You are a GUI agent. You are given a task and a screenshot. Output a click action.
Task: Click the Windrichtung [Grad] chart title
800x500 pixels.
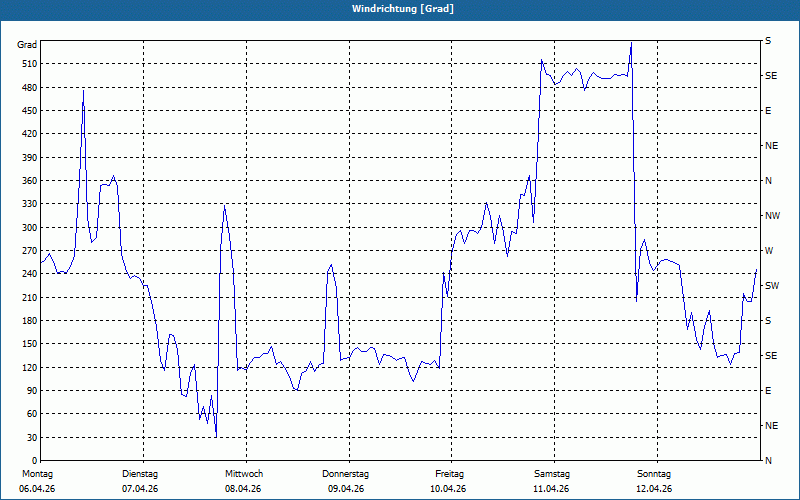402,9
